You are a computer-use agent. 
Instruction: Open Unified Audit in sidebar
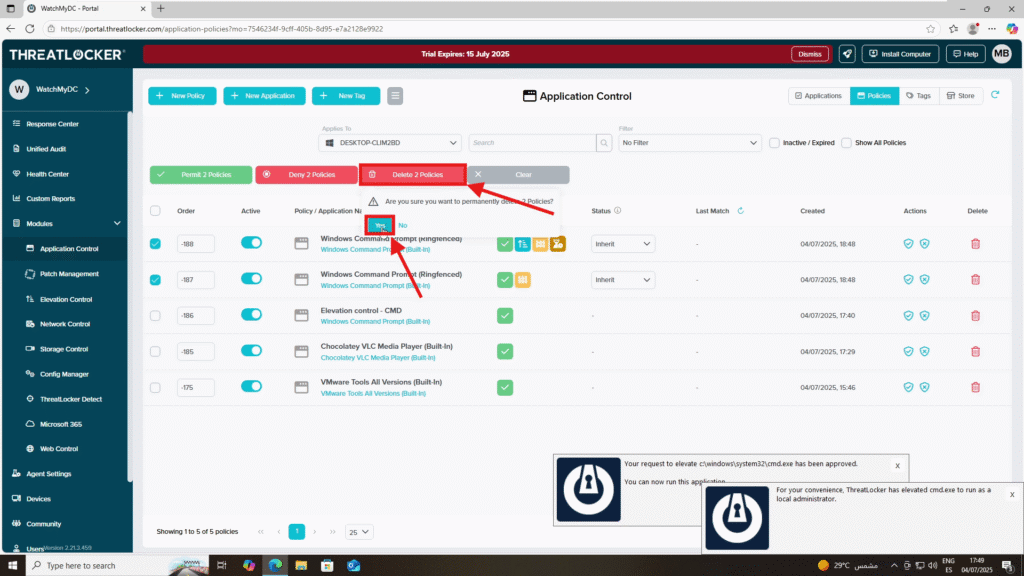click(46, 149)
